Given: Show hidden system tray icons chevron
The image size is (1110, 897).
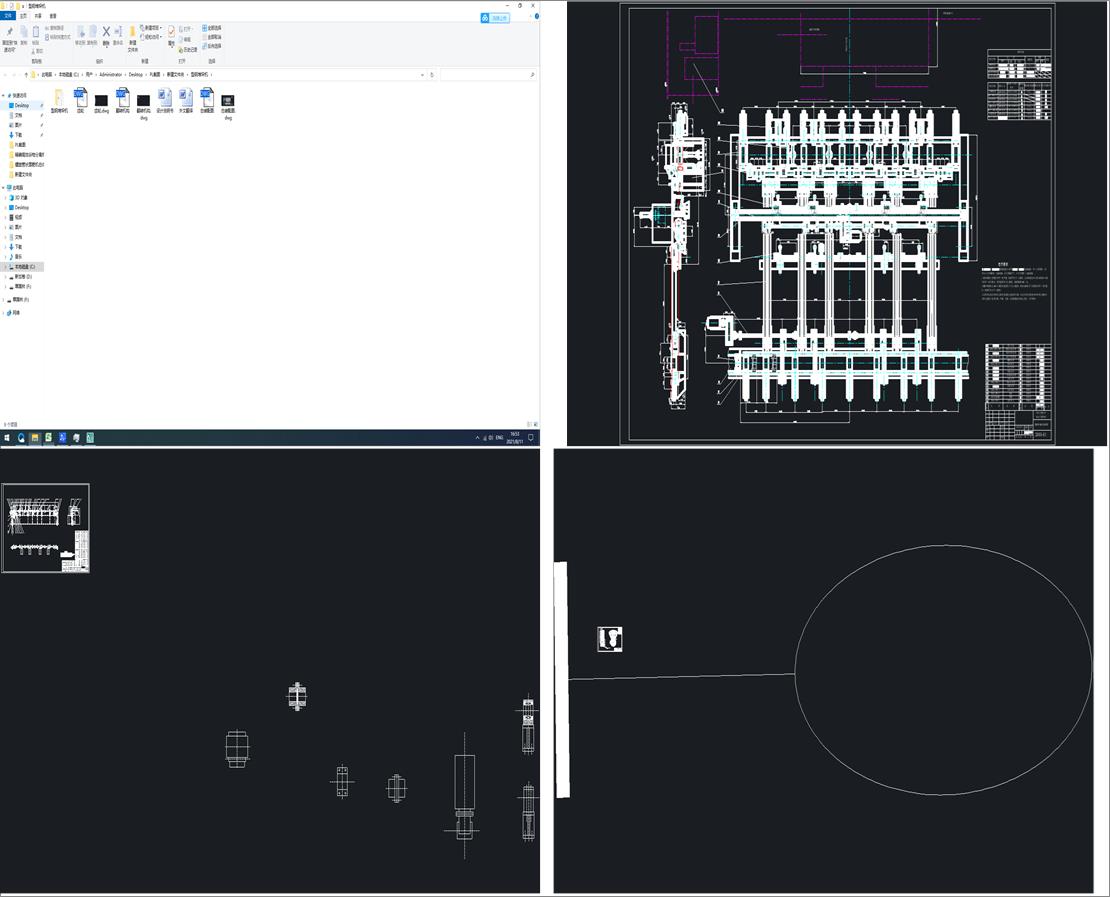Looking at the screenshot, I should click(x=478, y=438).
